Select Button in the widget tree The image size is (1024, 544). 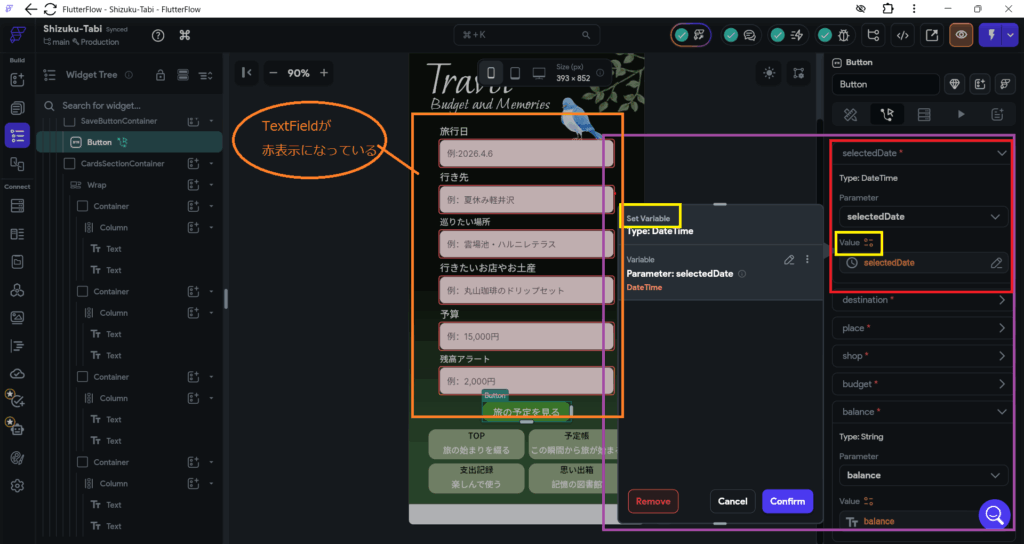pyautogui.click(x=100, y=142)
